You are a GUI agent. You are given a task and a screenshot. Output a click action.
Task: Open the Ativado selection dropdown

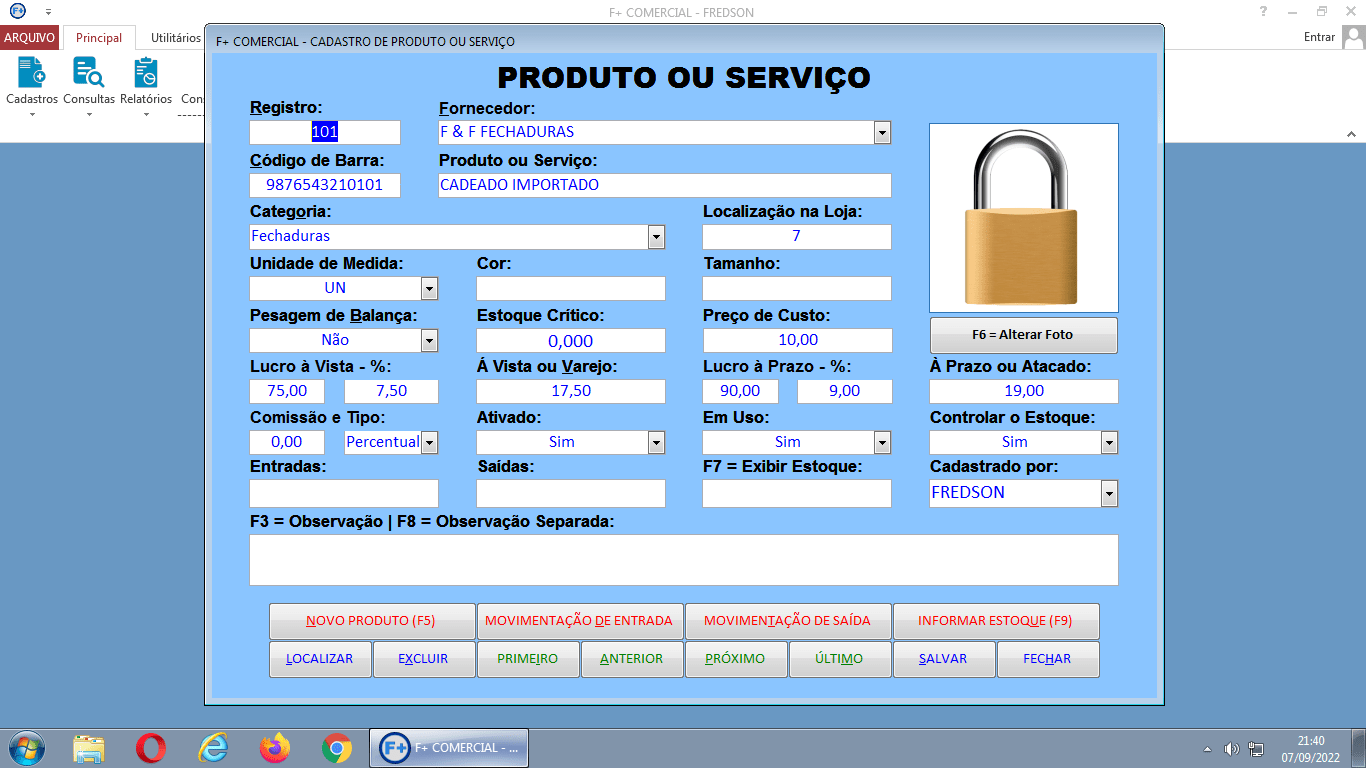tap(657, 441)
